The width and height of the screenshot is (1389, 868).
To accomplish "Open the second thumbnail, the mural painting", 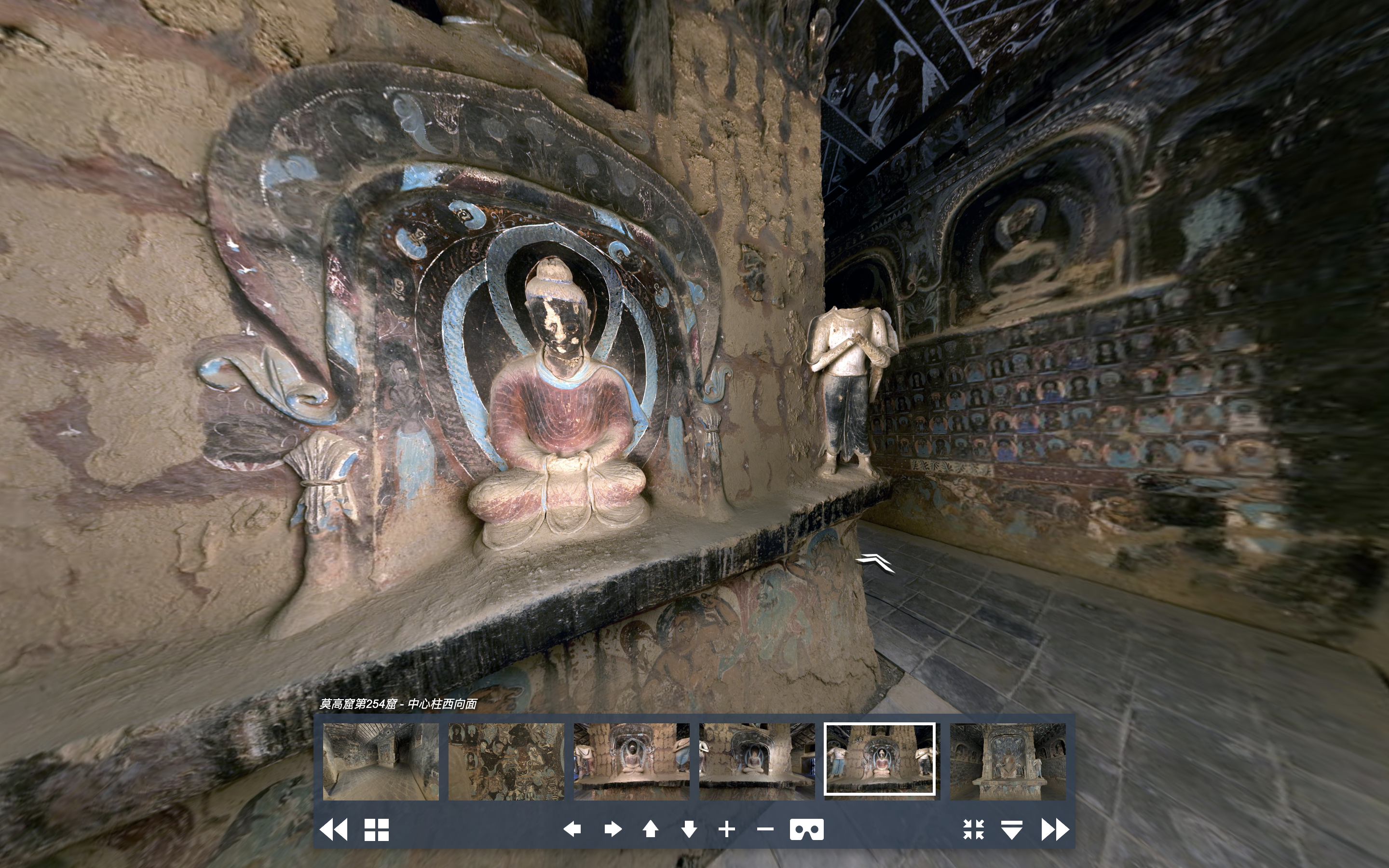I will (x=506, y=761).
